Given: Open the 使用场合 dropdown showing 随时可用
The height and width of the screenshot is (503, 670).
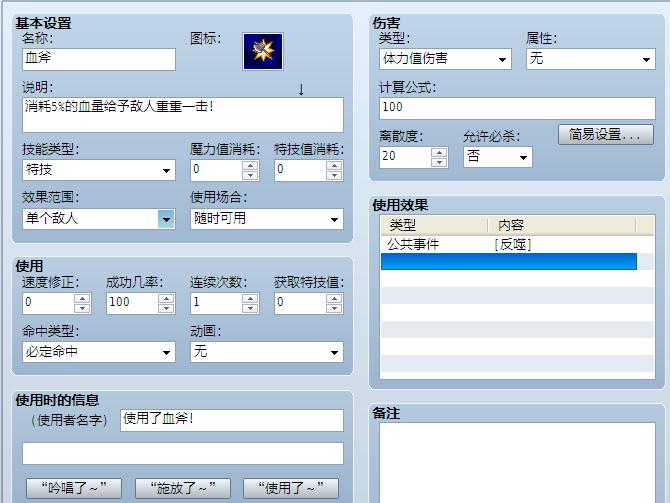Looking at the screenshot, I should click(267, 219).
